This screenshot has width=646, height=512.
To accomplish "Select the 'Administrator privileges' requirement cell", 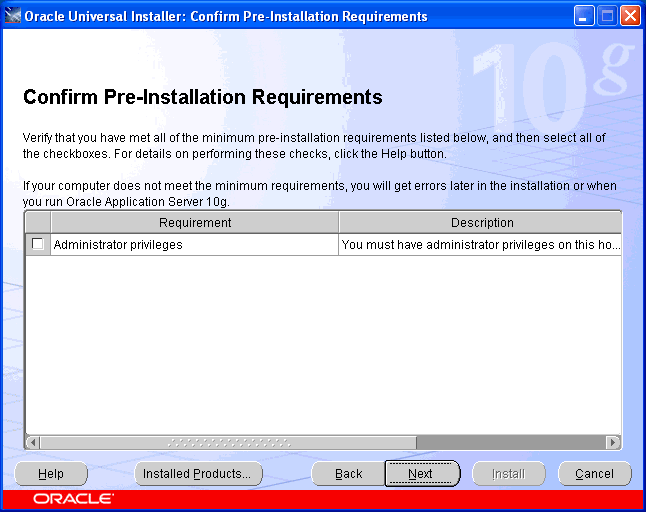I will [194, 245].
